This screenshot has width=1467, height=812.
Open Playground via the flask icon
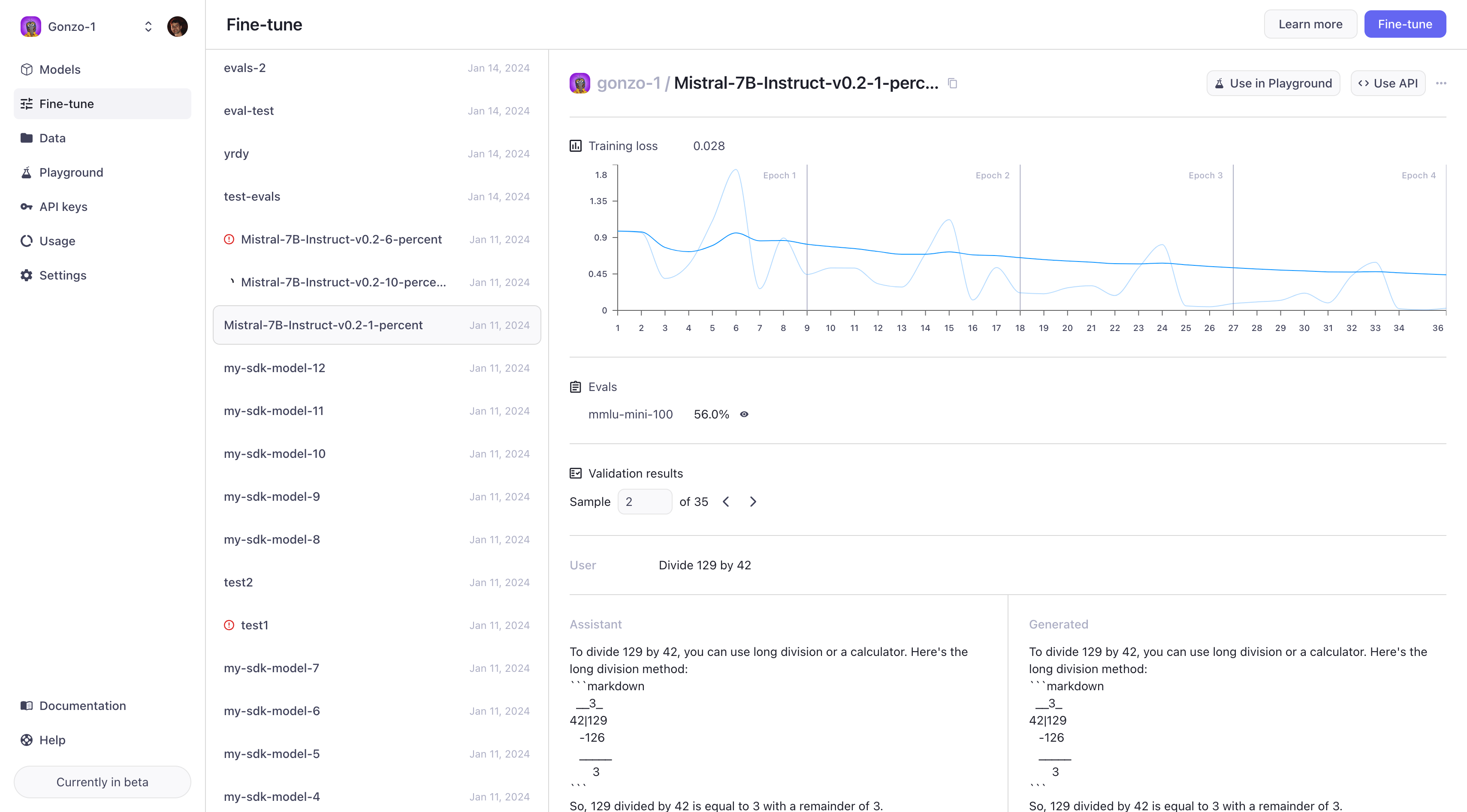click(x=27, y=172)
